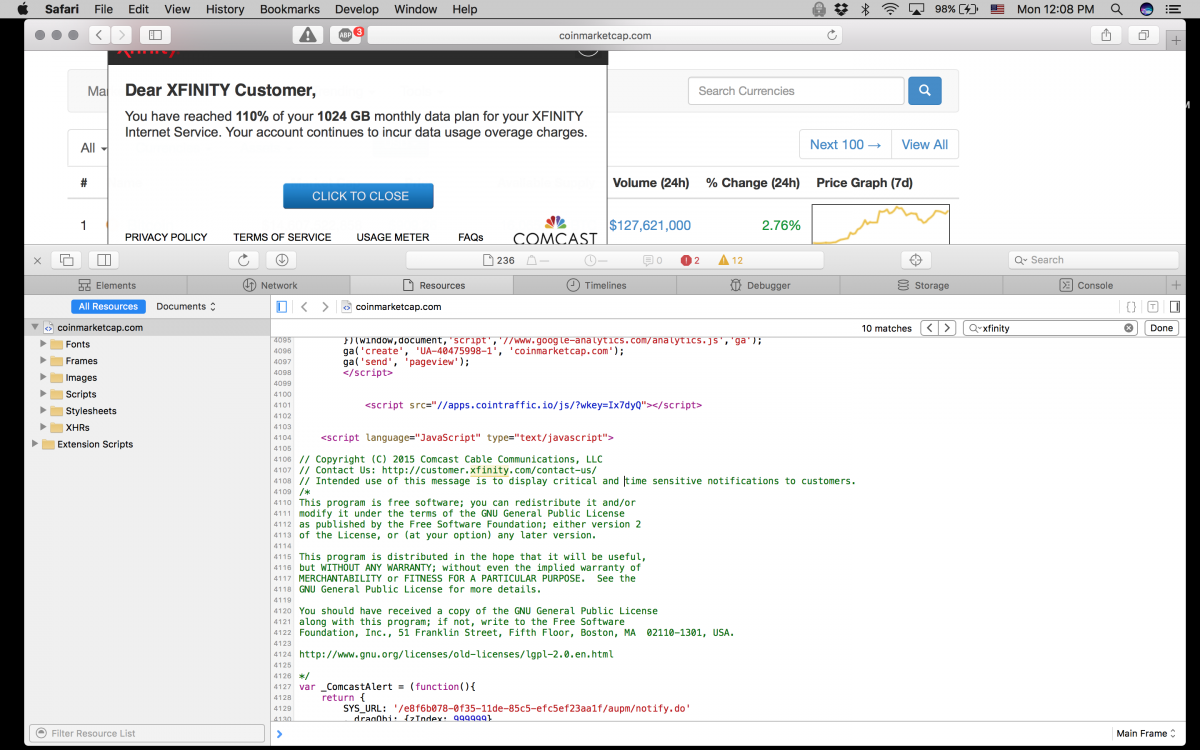Click the yellow warnings count indicator

point(730,260)
